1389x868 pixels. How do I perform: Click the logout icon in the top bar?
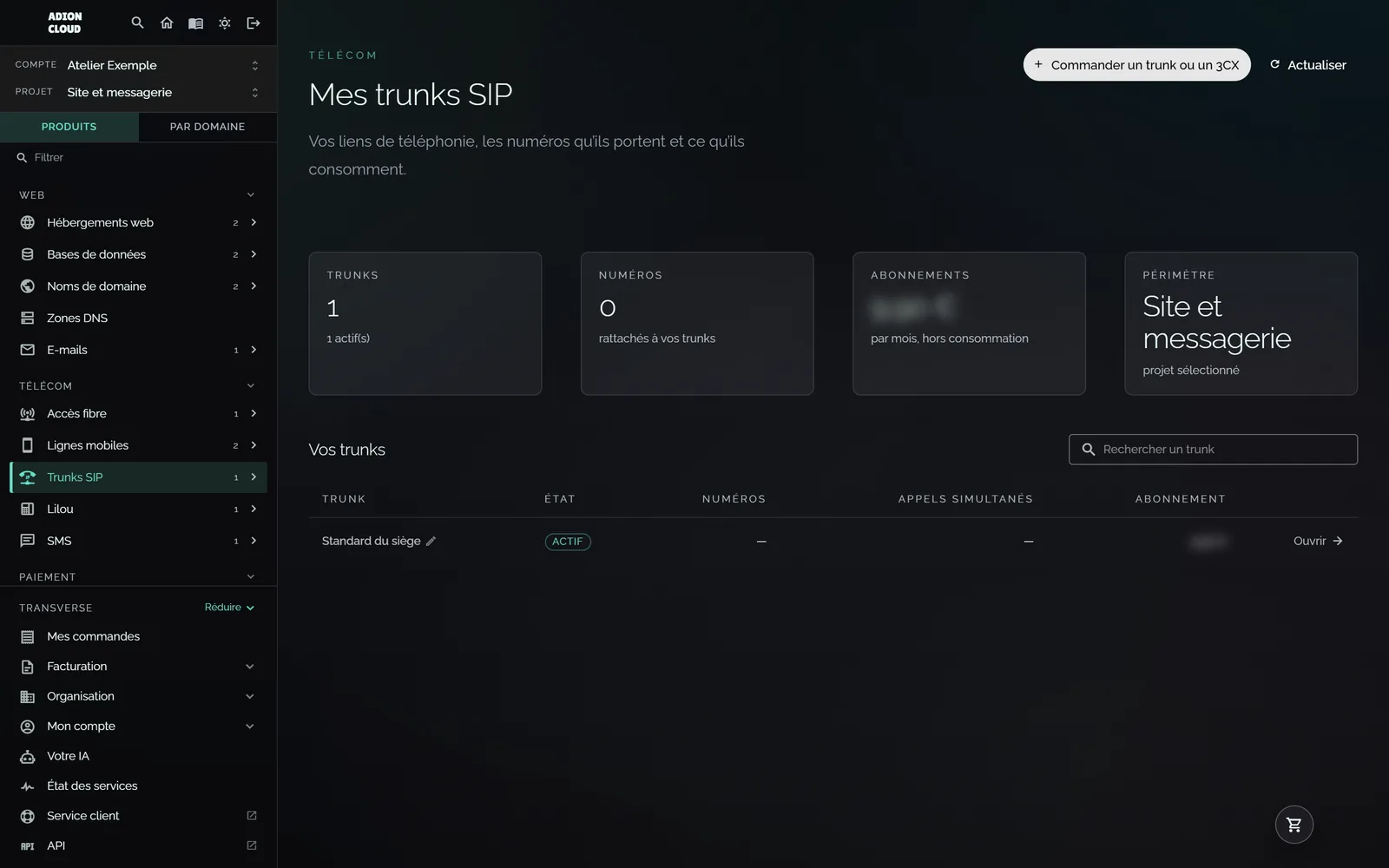coord(253,23)
